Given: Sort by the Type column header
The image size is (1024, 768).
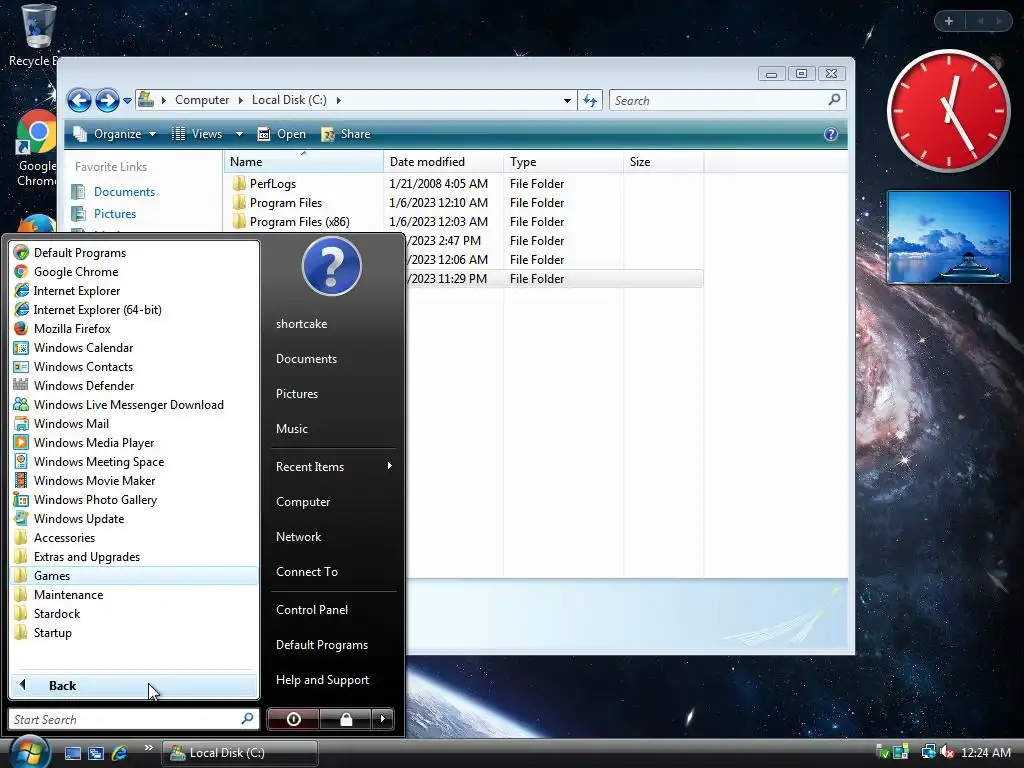Looking at the screenshot, I should 563,161.
